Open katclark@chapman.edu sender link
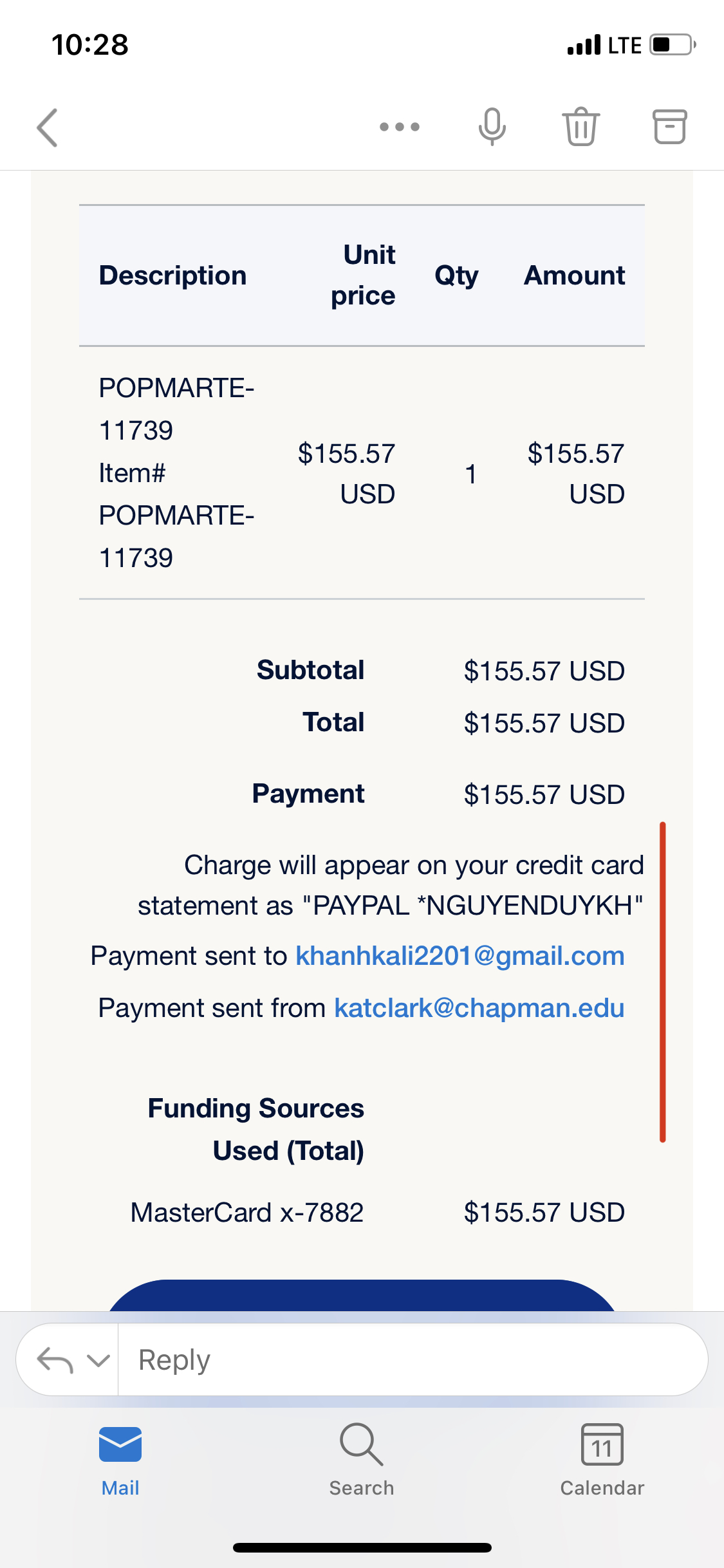Viewport: 724px width, 1568px height. click(x=479, y=1008)
